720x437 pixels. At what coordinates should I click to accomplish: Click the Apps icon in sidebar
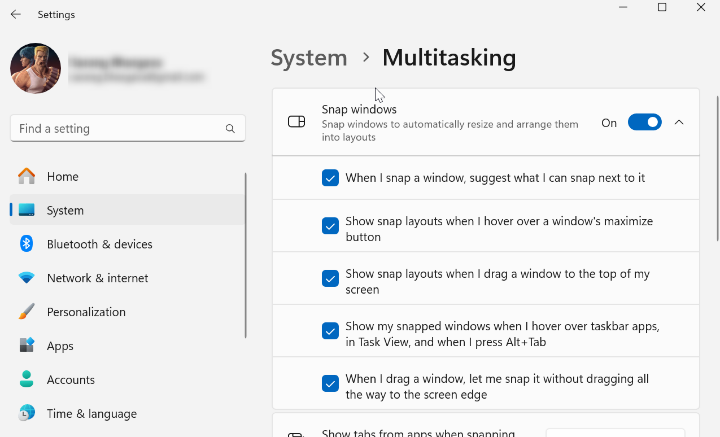click(x=27, y=345)
